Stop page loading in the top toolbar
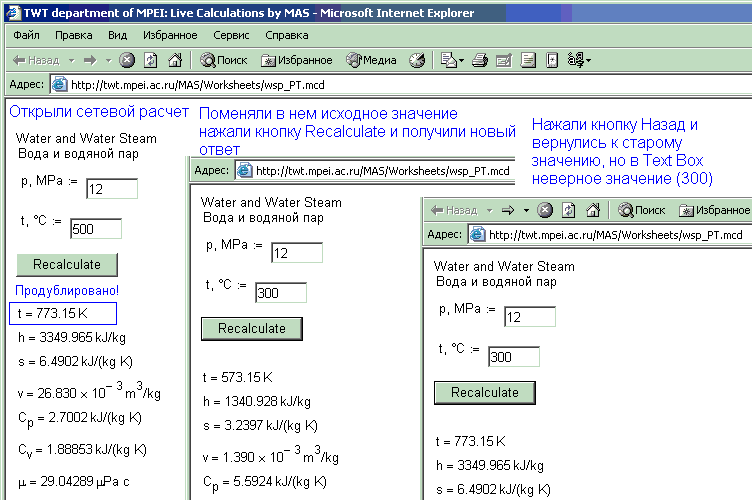The image size is (752, 500). [x=127, y=60]
